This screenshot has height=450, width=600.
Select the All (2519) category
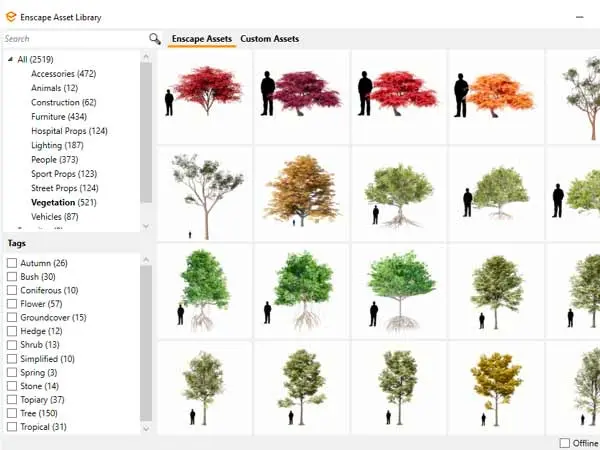click(35, 59)
